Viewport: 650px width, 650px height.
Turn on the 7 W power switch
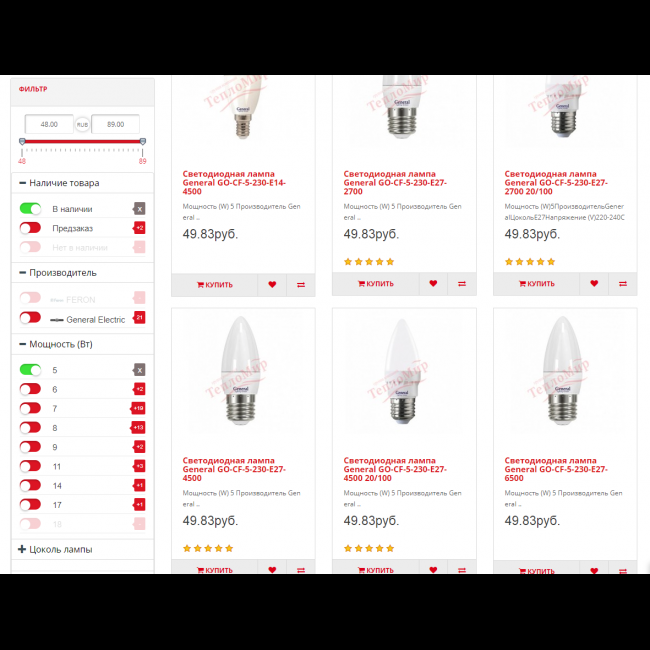coord(30,408)
